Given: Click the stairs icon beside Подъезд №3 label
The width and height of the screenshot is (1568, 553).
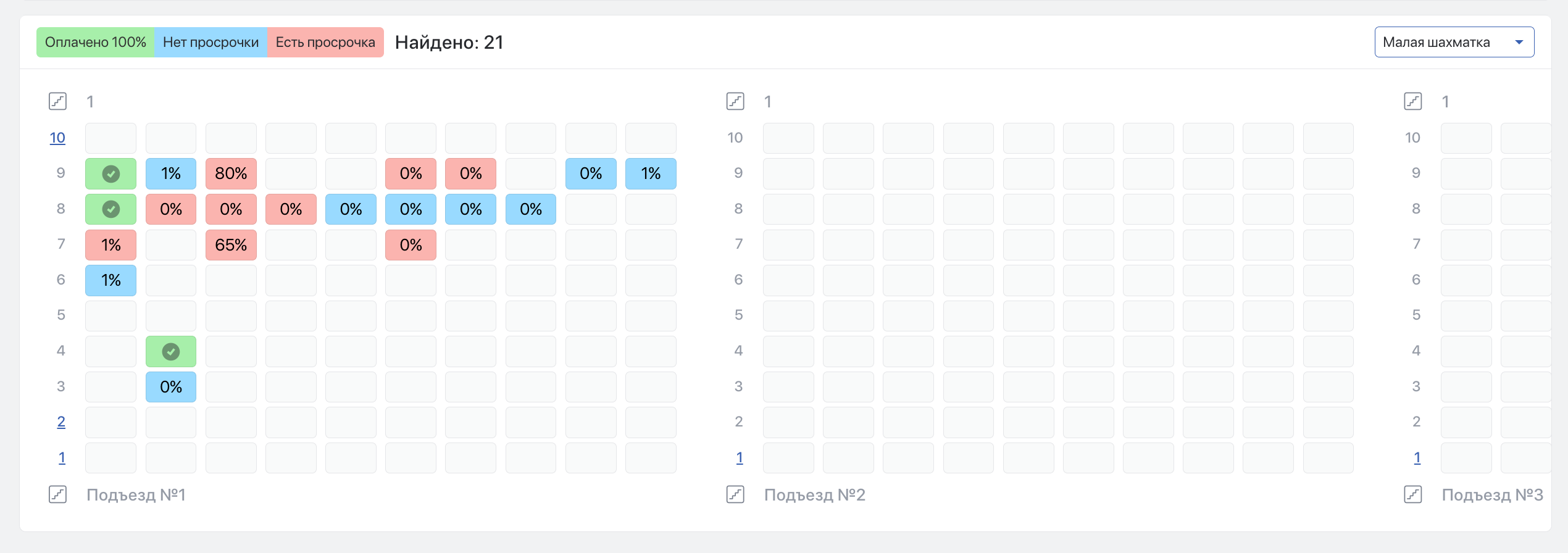Looking at the screenshot, I should [1413, 494].
